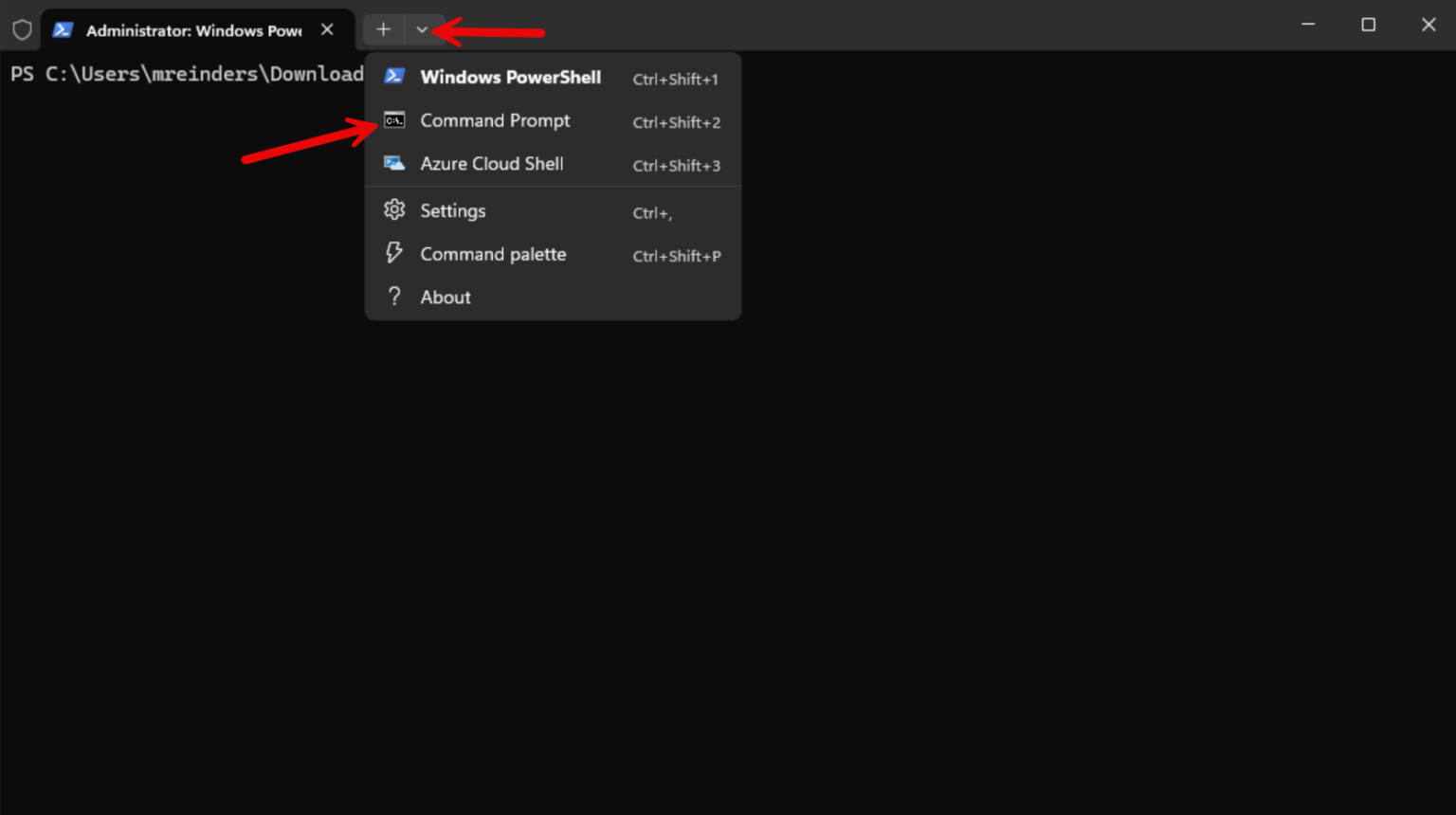Click the Command Prompt icon in the dropdown
Image resolution: width=1456 pixels, height=815 pixels.
(x=393, y=120)
